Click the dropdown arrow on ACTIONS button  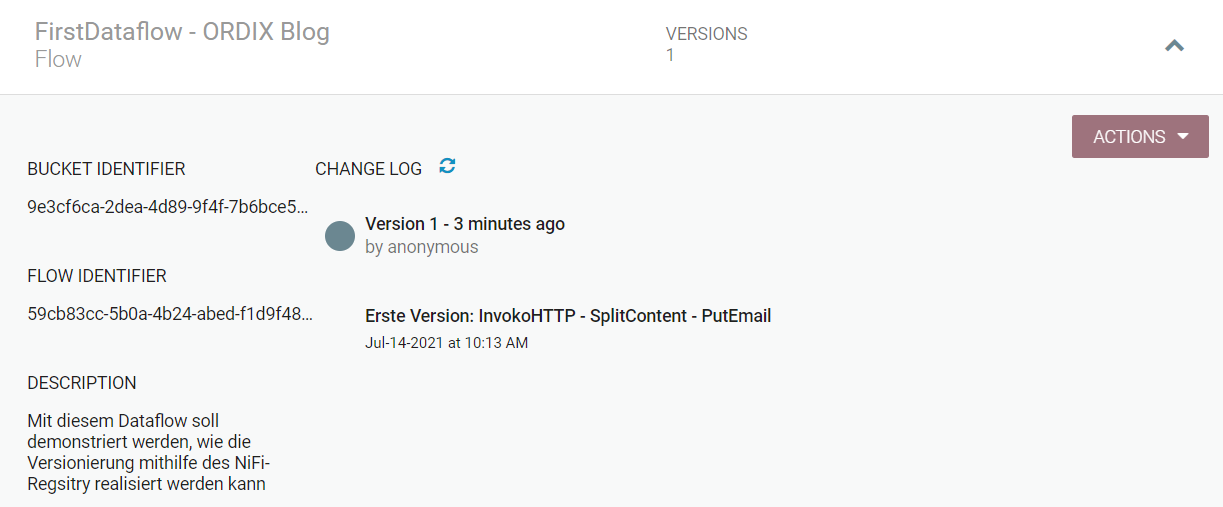point(1183,137)
